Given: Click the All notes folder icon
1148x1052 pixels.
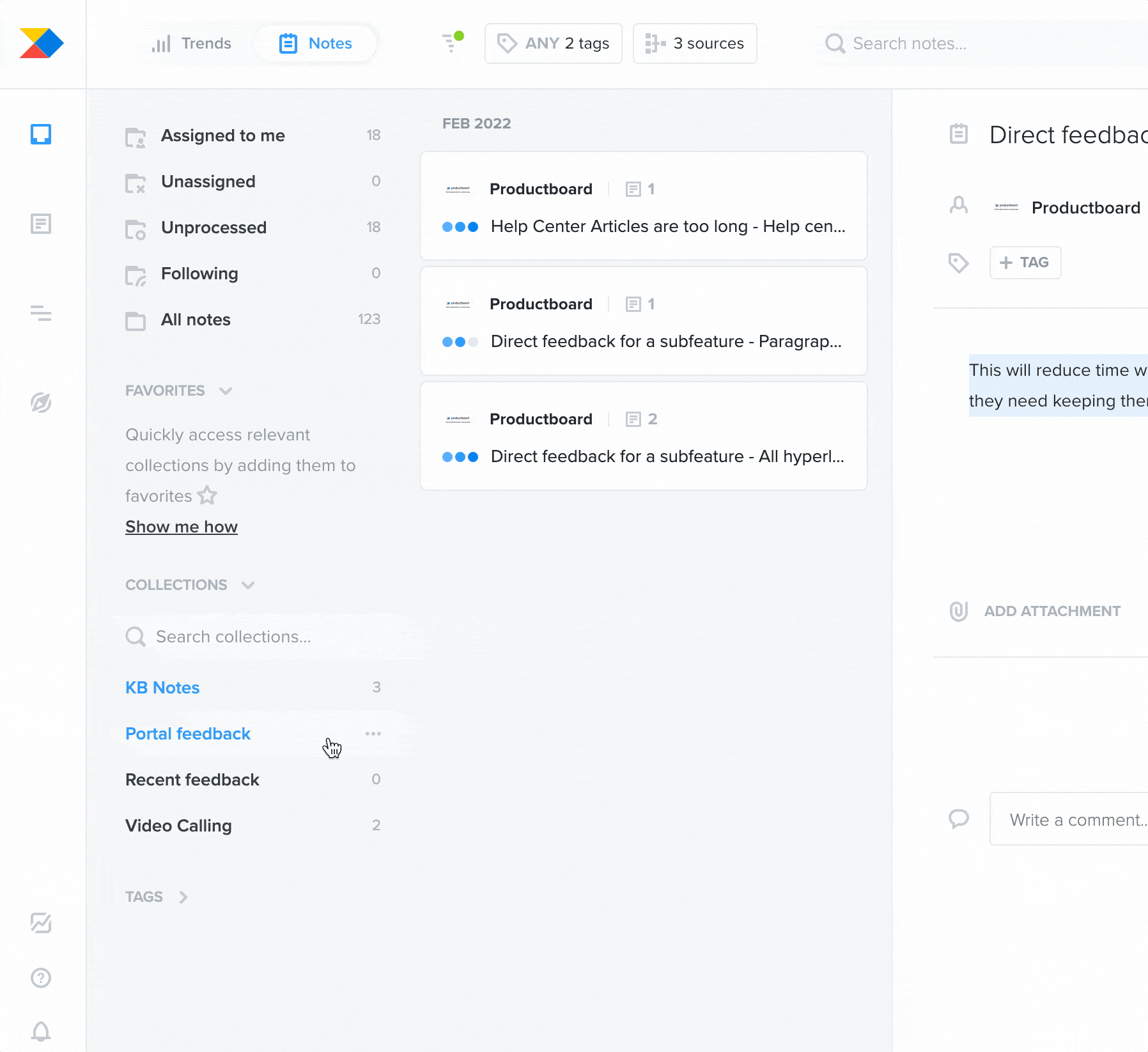Looking at the screenshot, I should (136, 321).
